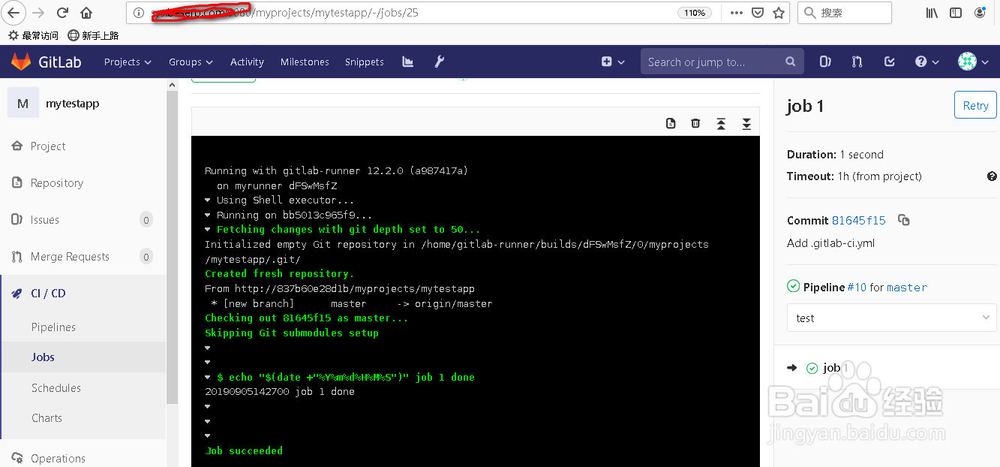Collapse the Running on bb5013c965f9 section

208,215
